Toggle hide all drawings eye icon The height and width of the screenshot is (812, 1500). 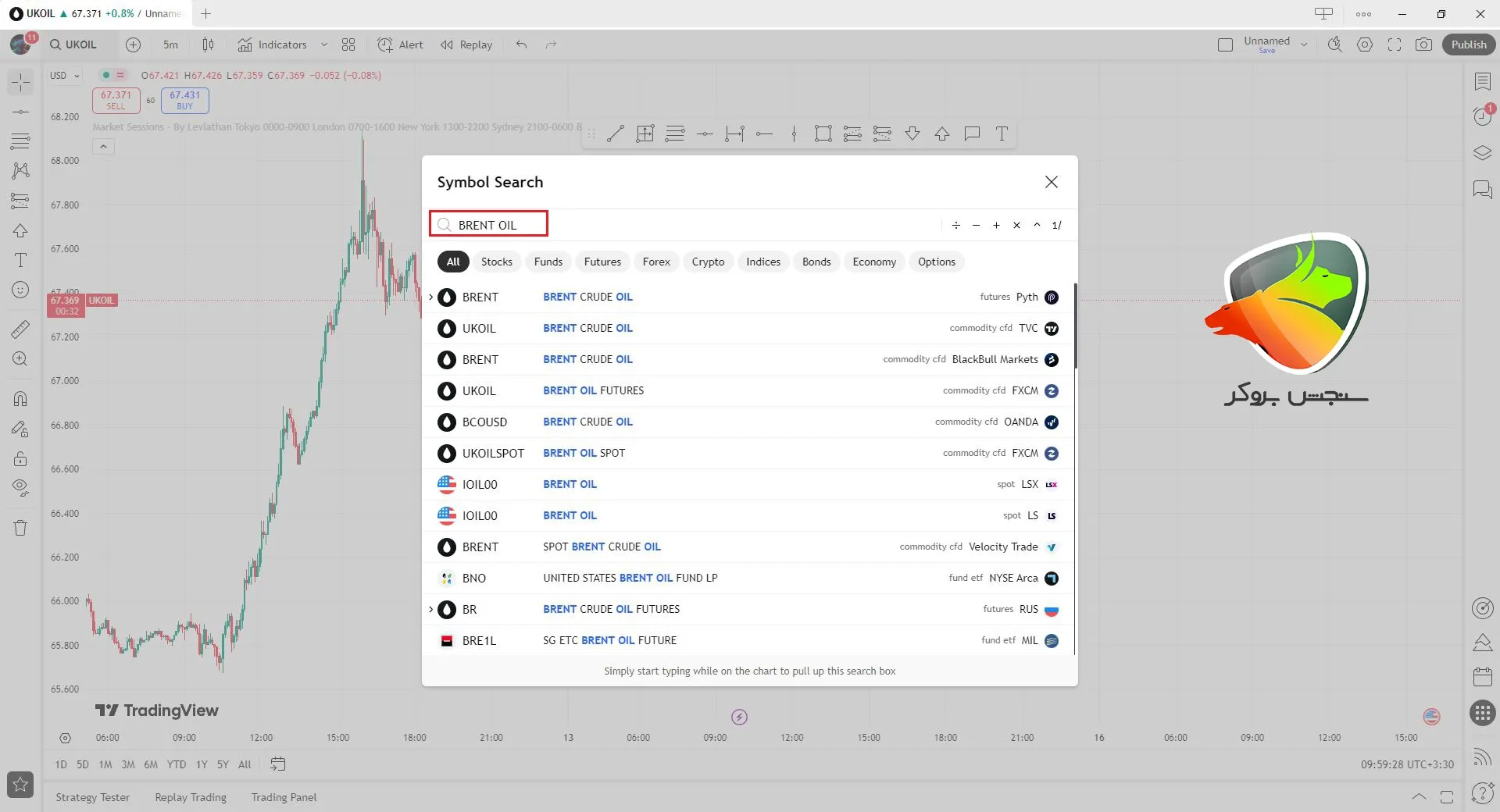(x=20, y=488)
